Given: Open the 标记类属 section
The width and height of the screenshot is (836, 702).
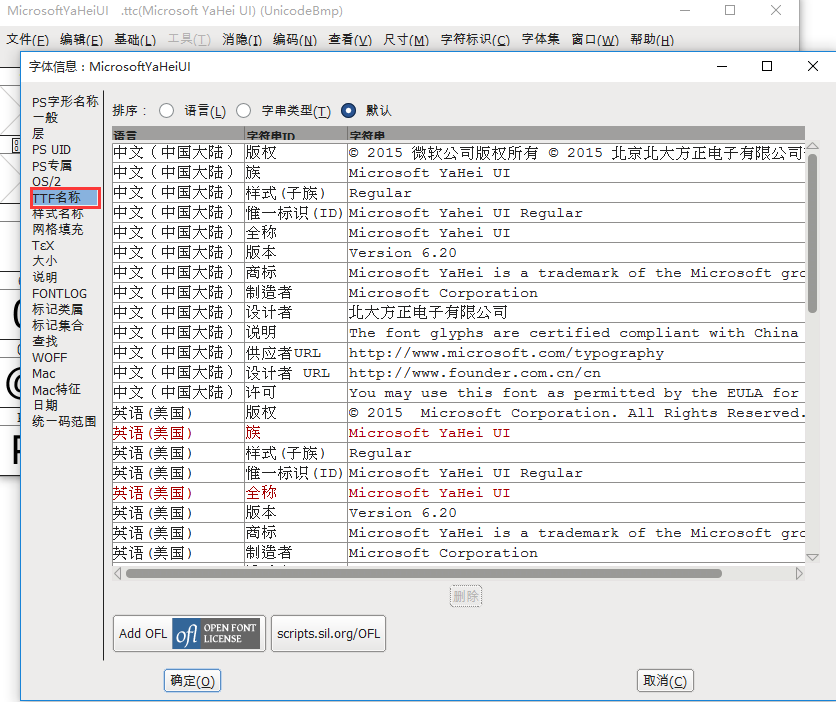Looking at the screenshot, I should point(58,309).
